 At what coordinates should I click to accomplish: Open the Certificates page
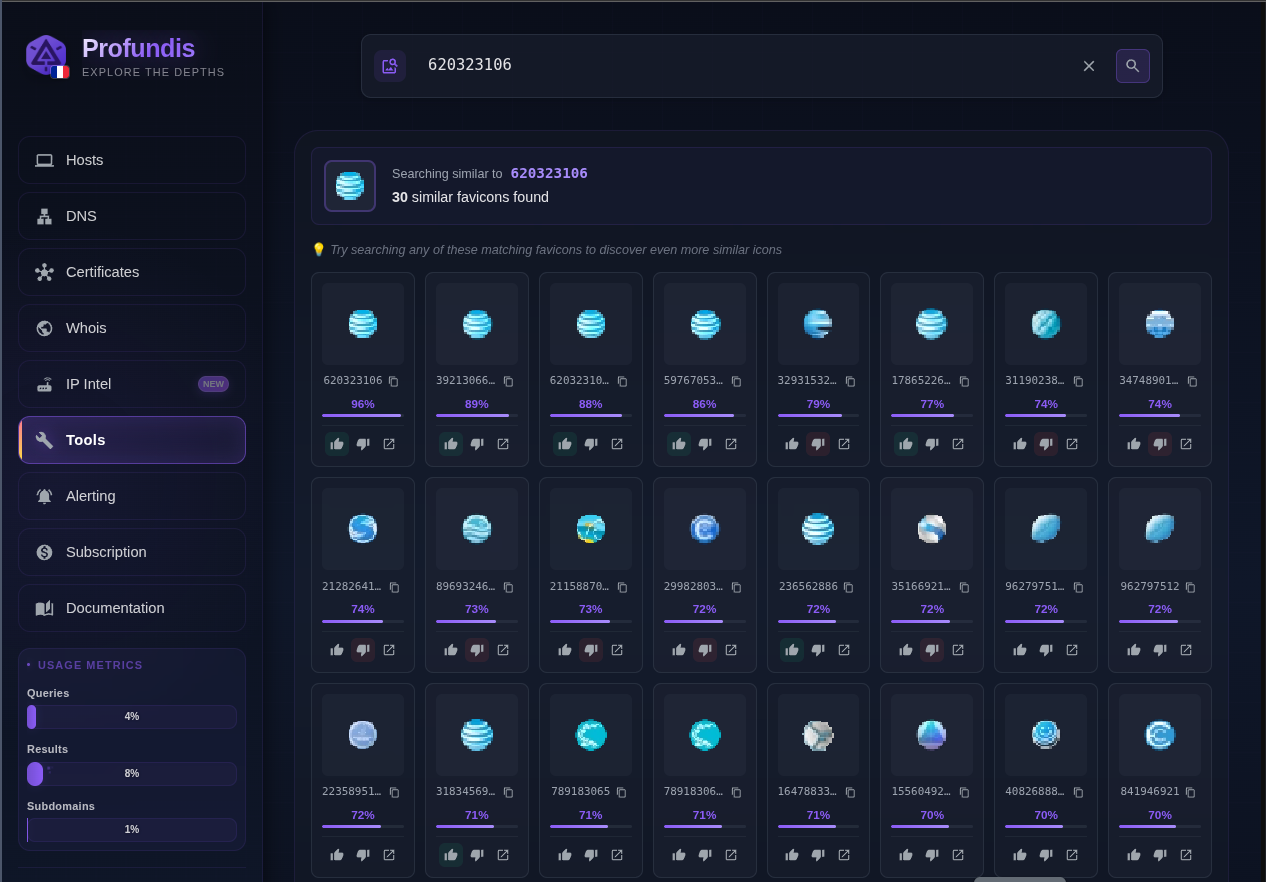point(132,272)
